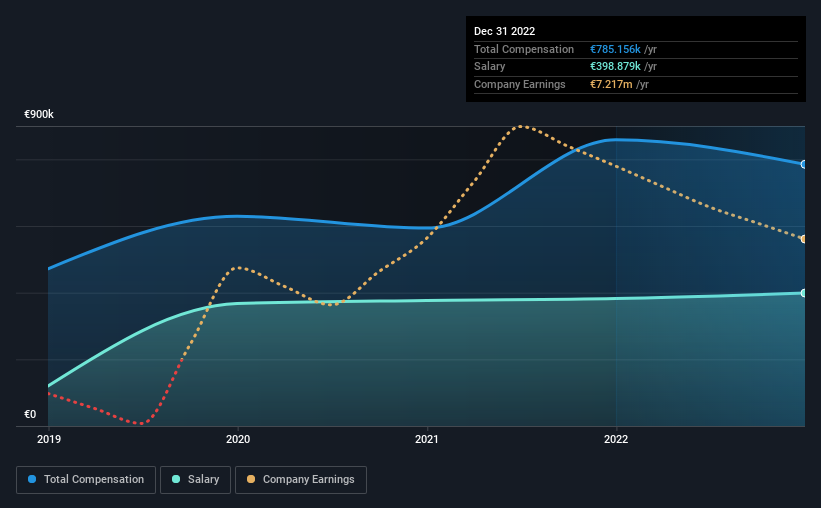Click the Total Compensation end-point marker
This screenshot has height=508, width=821.
(804, 164)
